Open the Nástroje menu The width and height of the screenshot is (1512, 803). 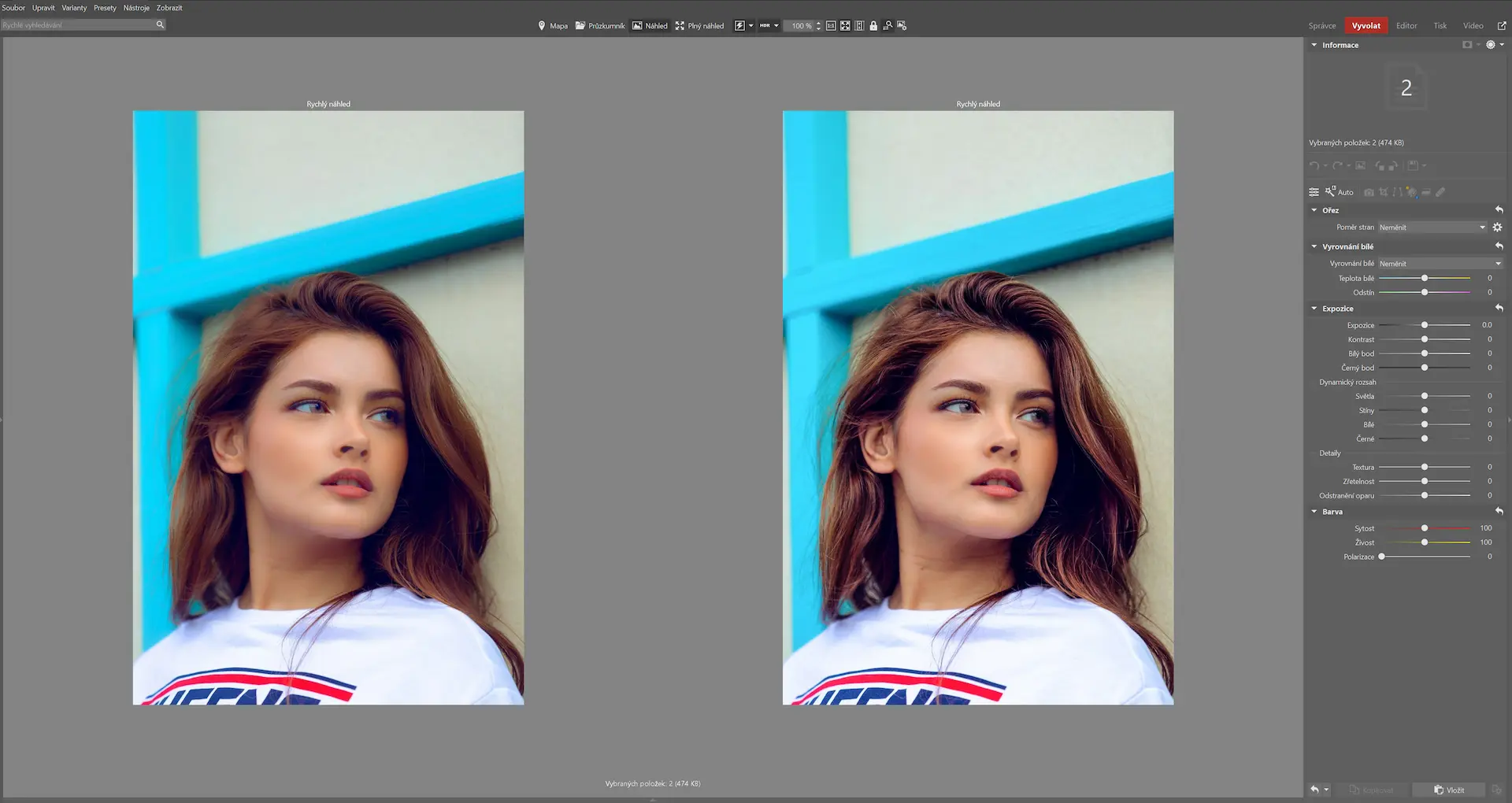(x=136, y=8)
